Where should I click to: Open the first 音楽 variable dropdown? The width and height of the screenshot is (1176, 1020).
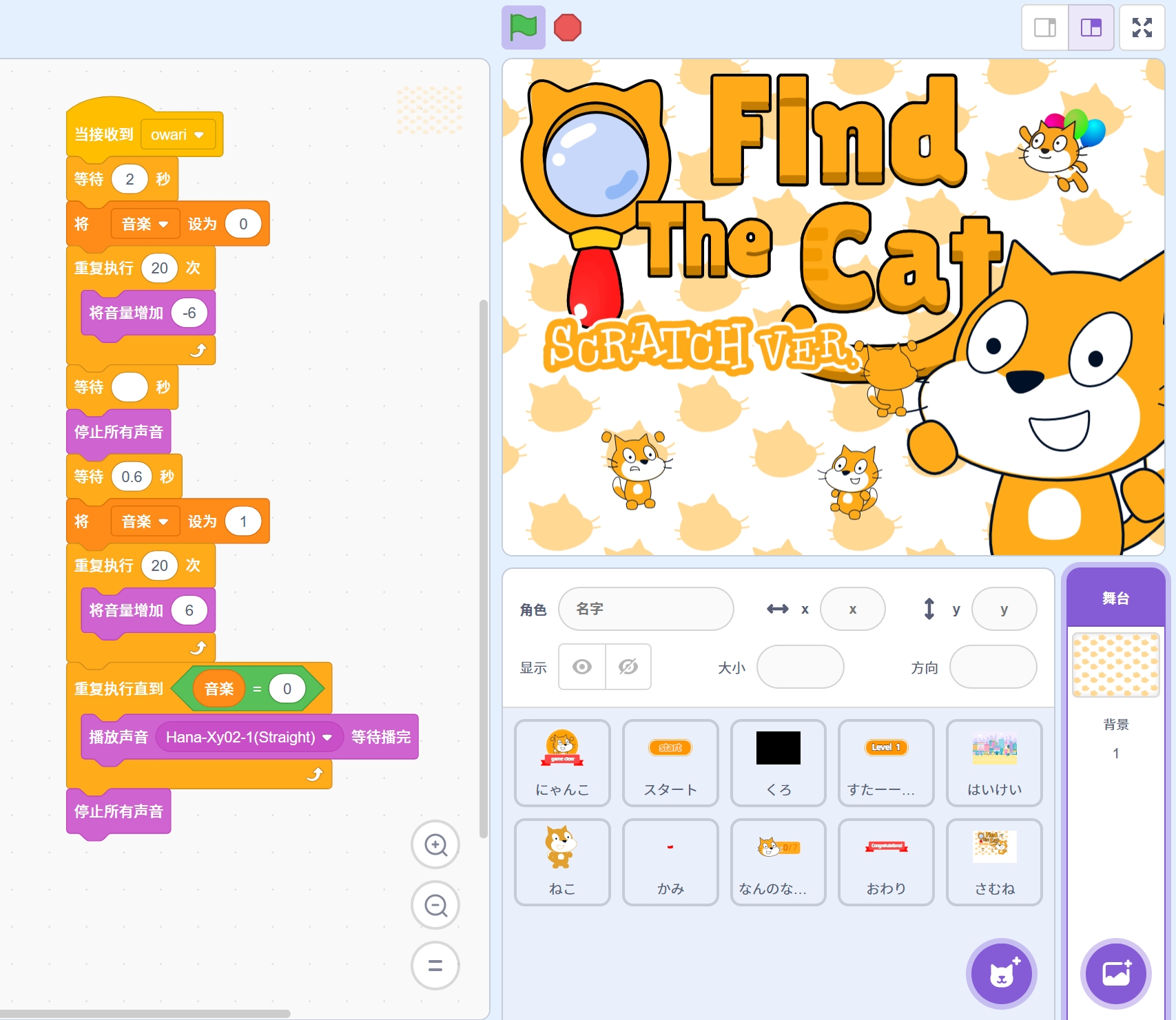tap(163, 225)
